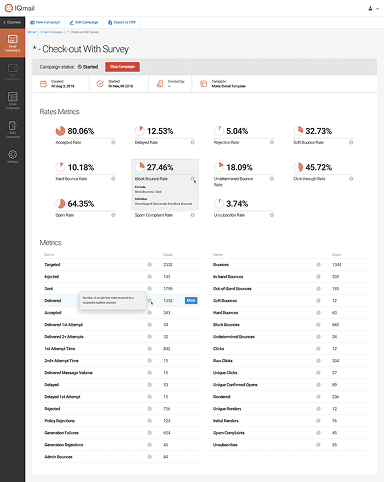Click the Template icon in the info bar

[203, 84]
